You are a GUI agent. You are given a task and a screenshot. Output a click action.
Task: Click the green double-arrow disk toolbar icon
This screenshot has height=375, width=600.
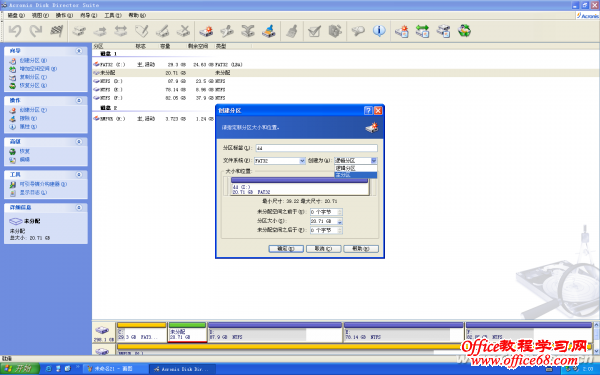coord(422,31)
